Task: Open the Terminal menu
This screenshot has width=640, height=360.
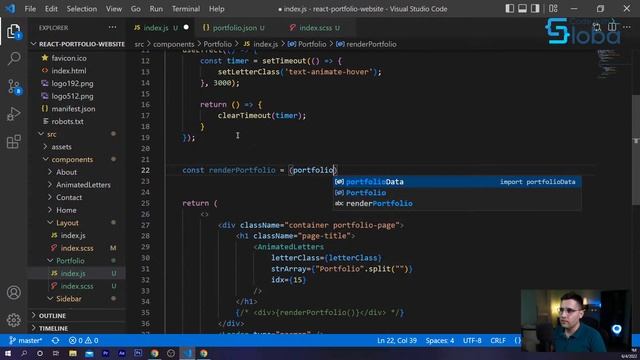Action: point(186,9)
